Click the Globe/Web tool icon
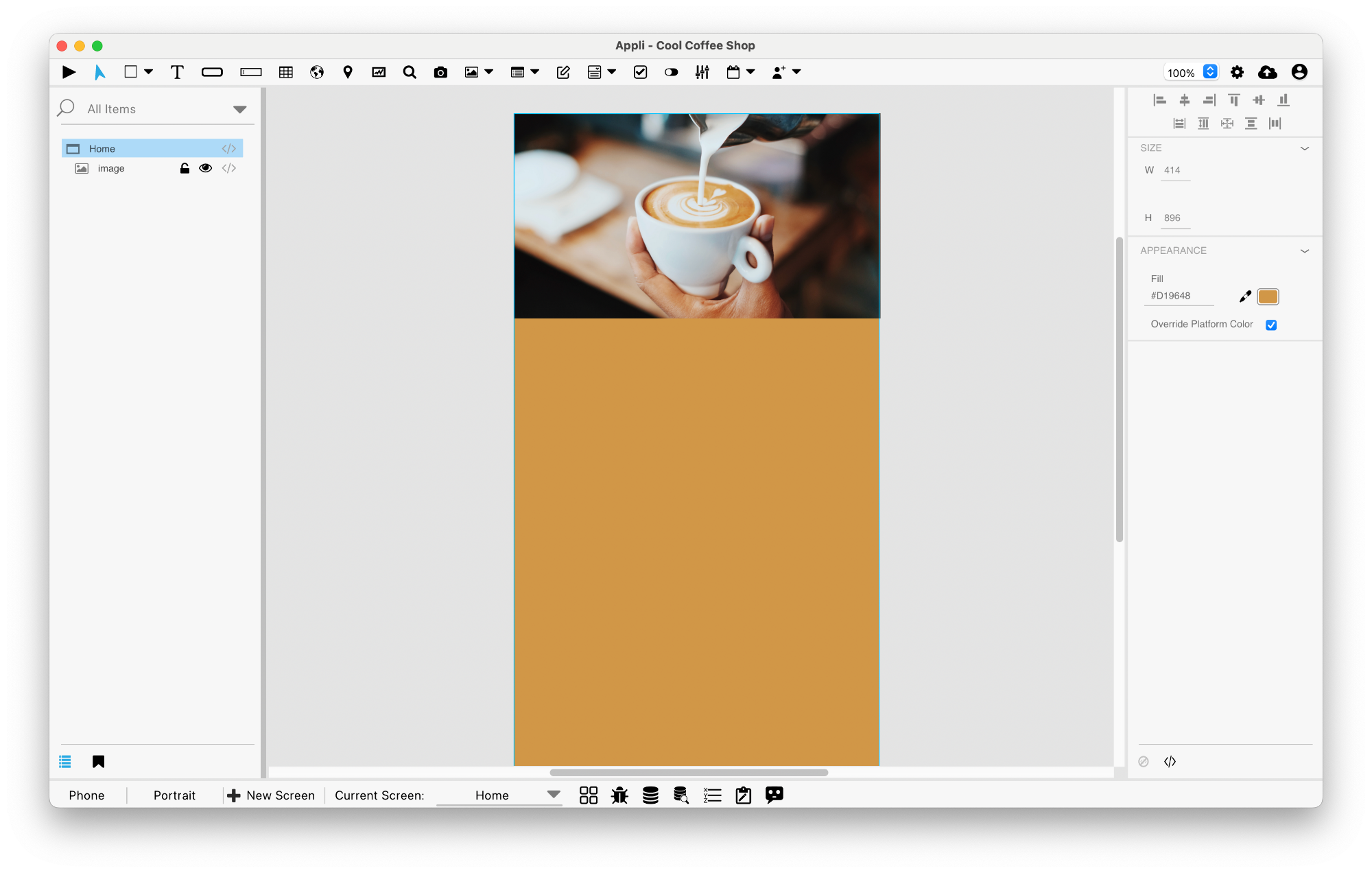 pos(315,71)
